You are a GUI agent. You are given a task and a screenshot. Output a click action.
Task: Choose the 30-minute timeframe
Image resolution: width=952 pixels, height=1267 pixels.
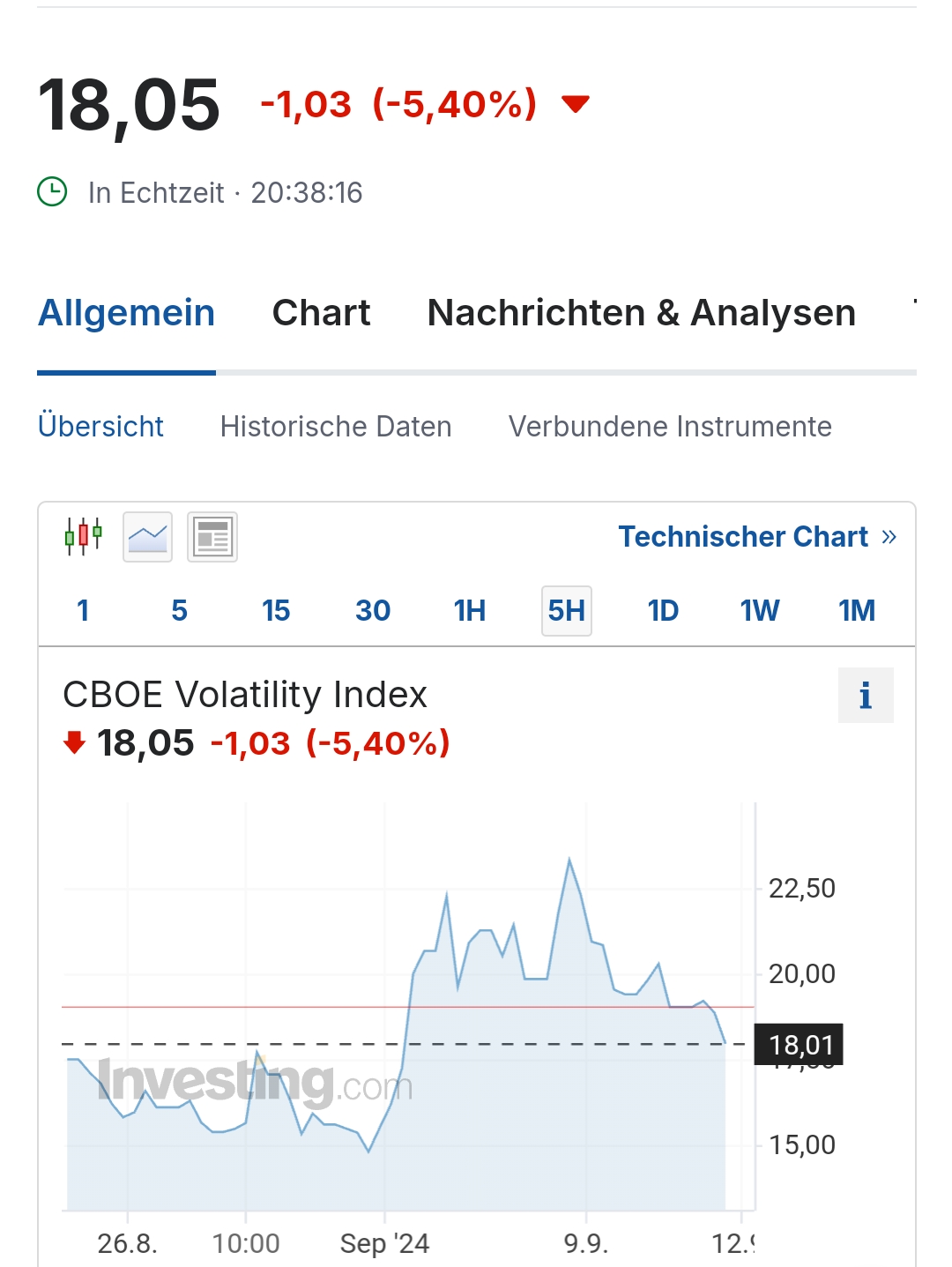[x=373, y=610]
